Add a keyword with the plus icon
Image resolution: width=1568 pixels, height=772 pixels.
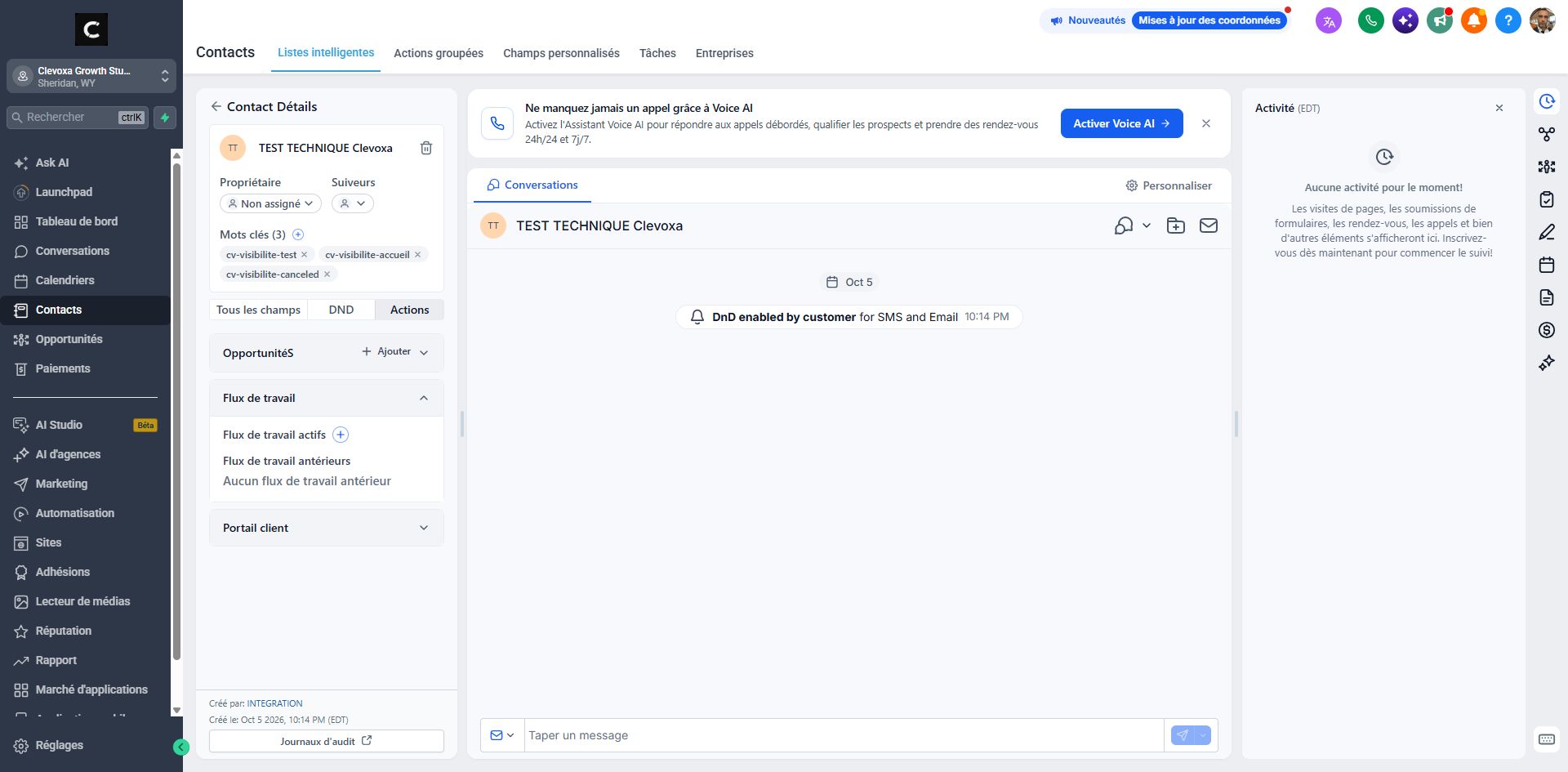coord(298,234)
